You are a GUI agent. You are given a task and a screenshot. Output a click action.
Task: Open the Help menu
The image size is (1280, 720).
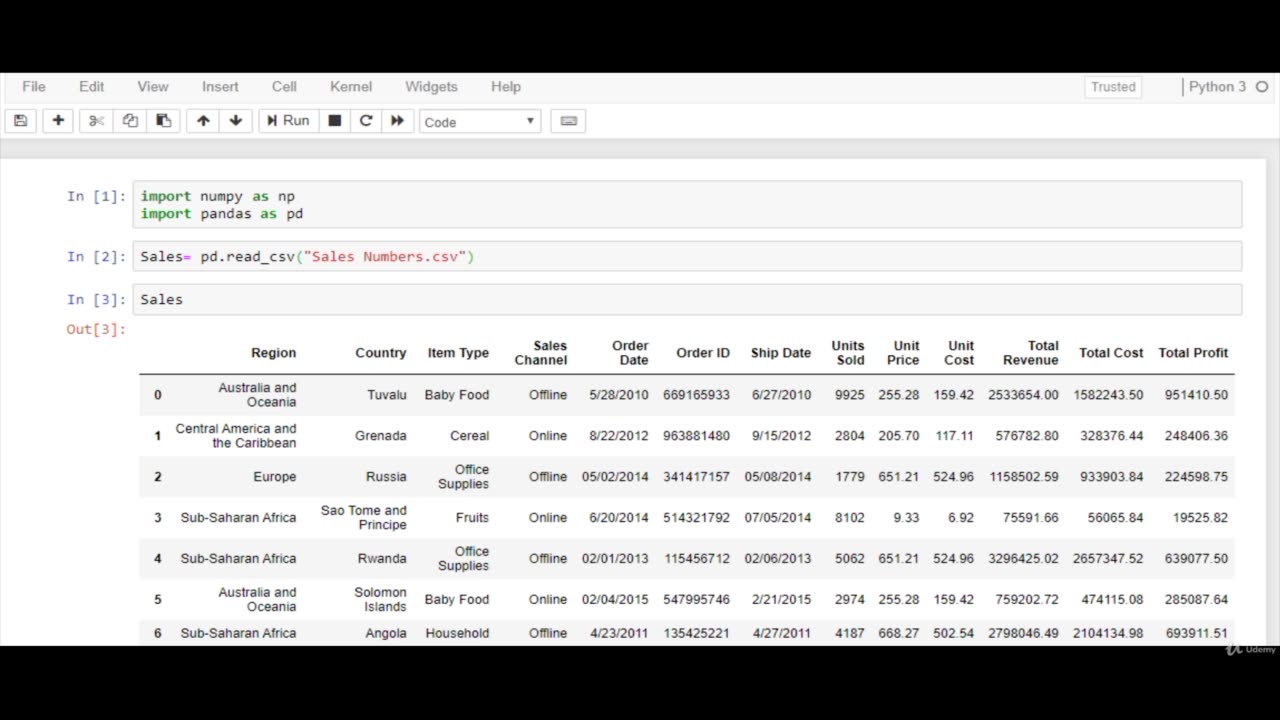506,87
